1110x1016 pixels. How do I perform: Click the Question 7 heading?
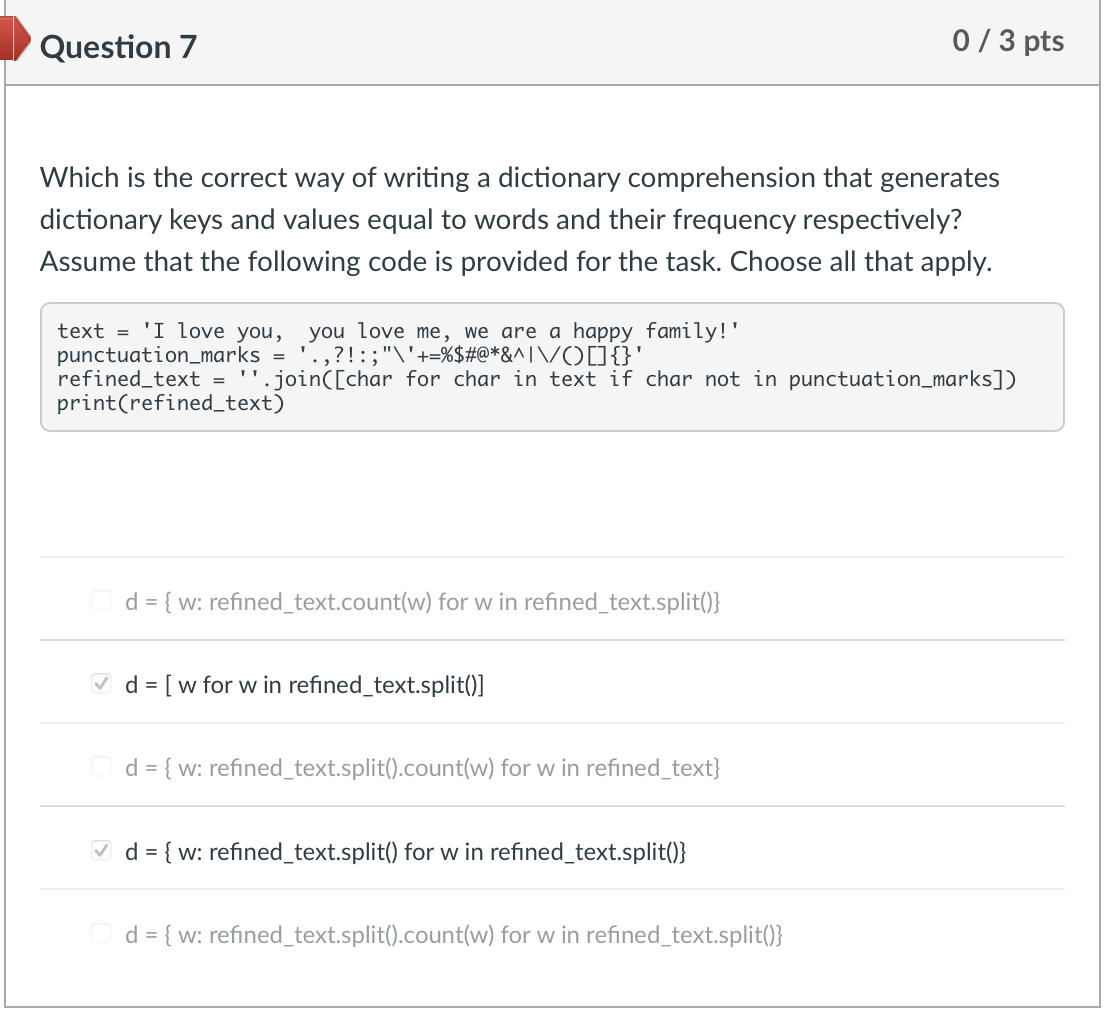point(119,46)
